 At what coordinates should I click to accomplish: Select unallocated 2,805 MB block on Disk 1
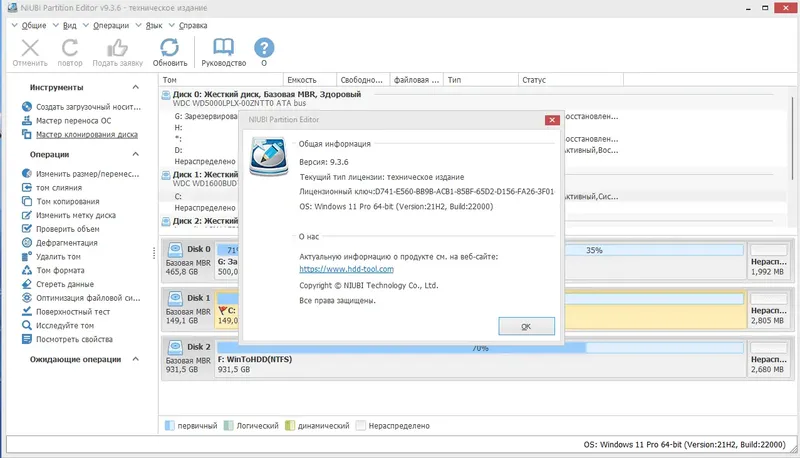tap(768, 310)
